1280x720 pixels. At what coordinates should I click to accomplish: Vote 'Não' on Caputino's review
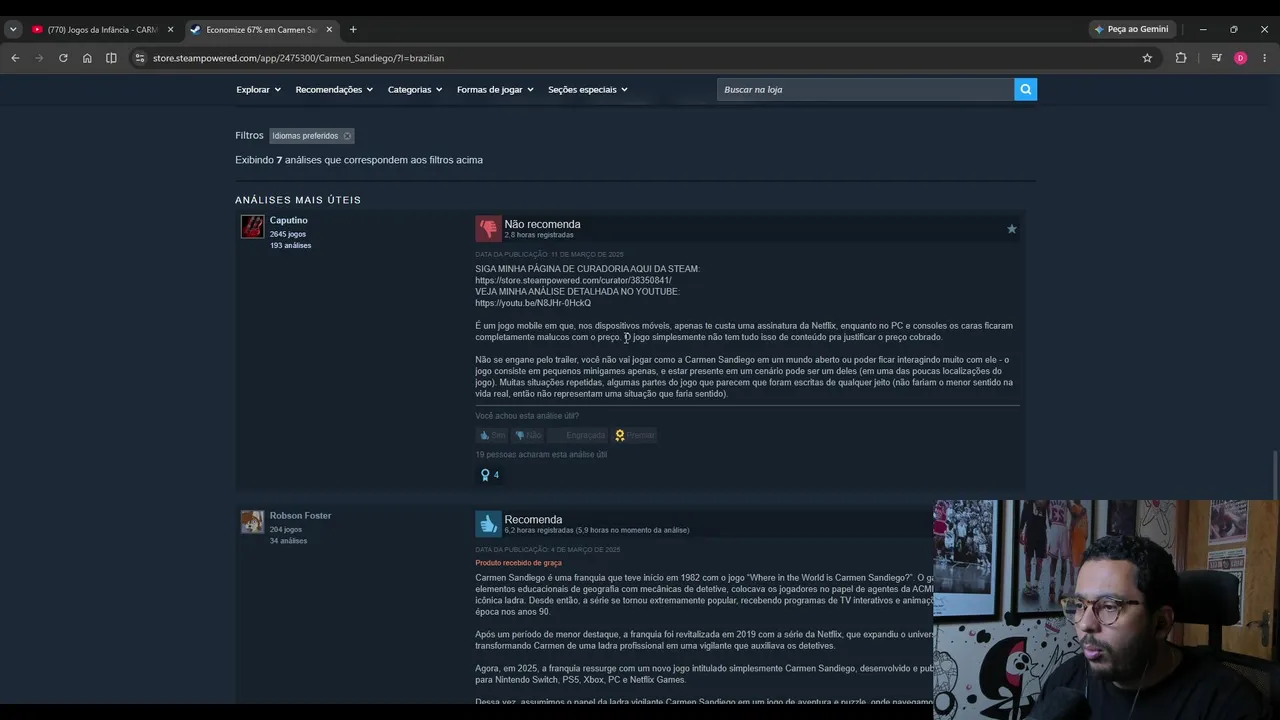pos(528,435)
